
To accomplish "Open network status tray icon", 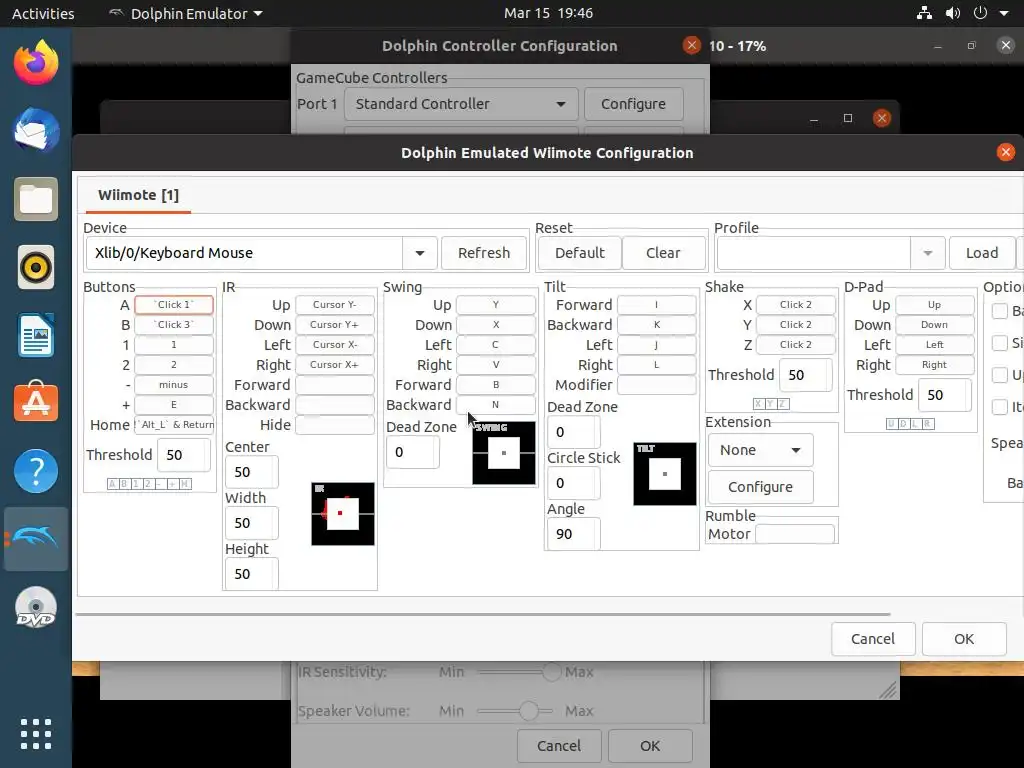I will click(924, 13).
